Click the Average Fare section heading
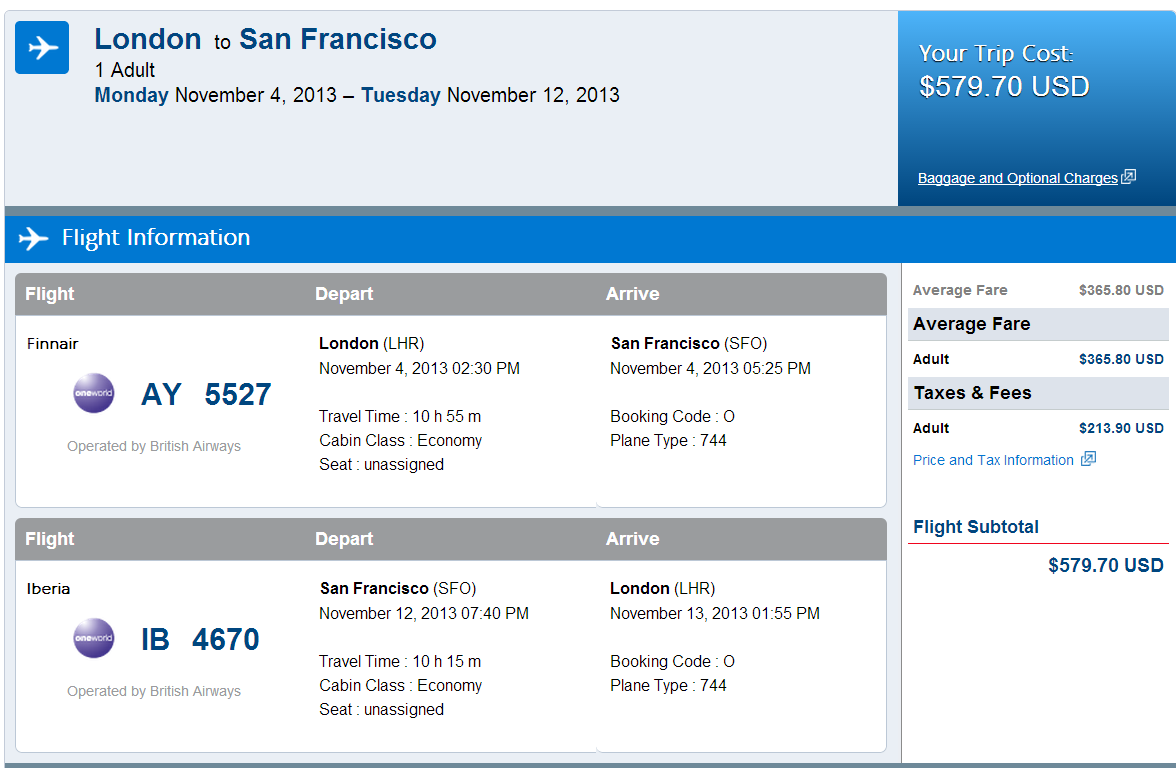 click(x=971, y=324)
